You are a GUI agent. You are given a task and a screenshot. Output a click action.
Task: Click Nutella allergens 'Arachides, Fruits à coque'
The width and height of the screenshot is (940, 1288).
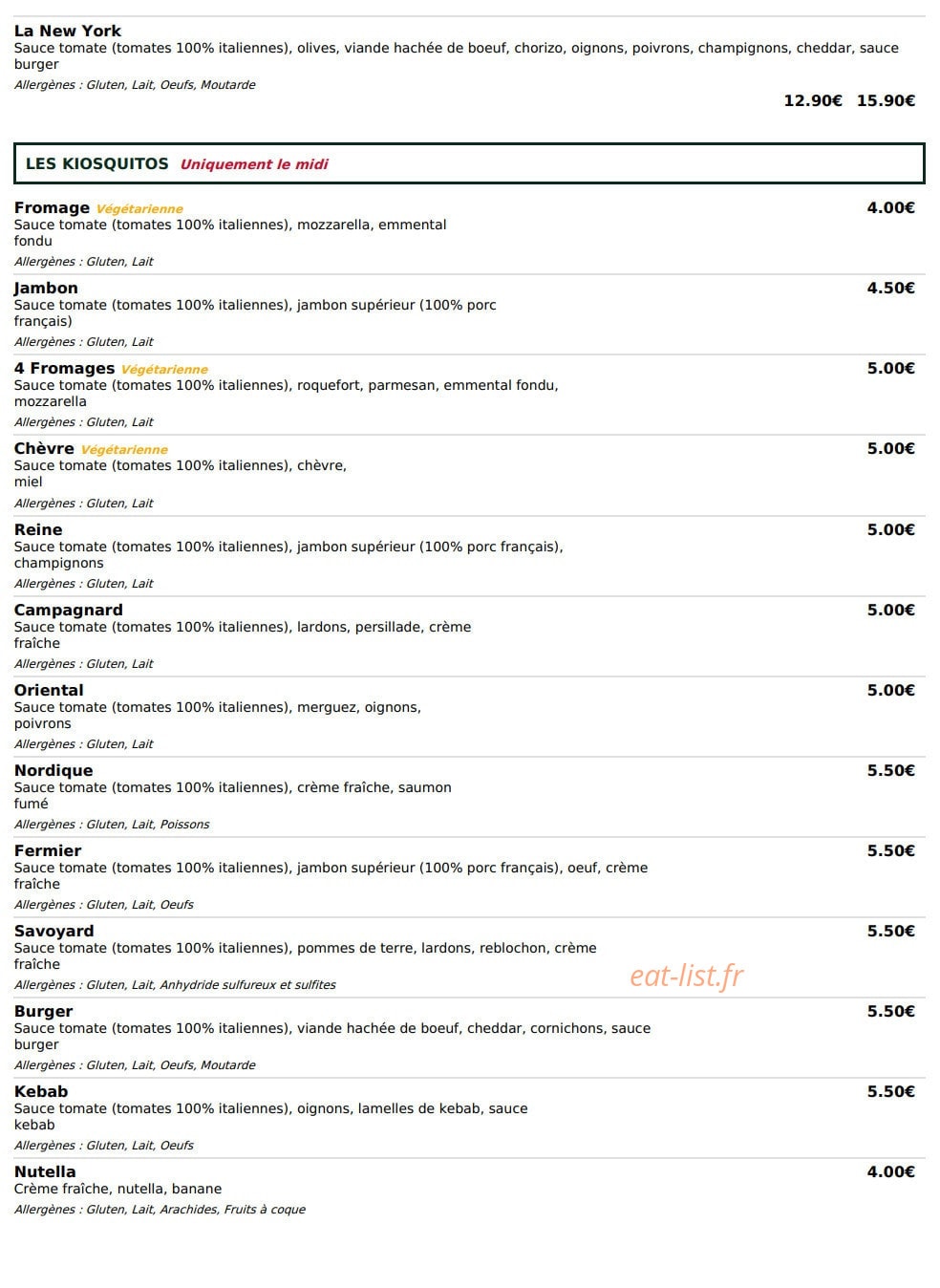[x=160, y=1209]
